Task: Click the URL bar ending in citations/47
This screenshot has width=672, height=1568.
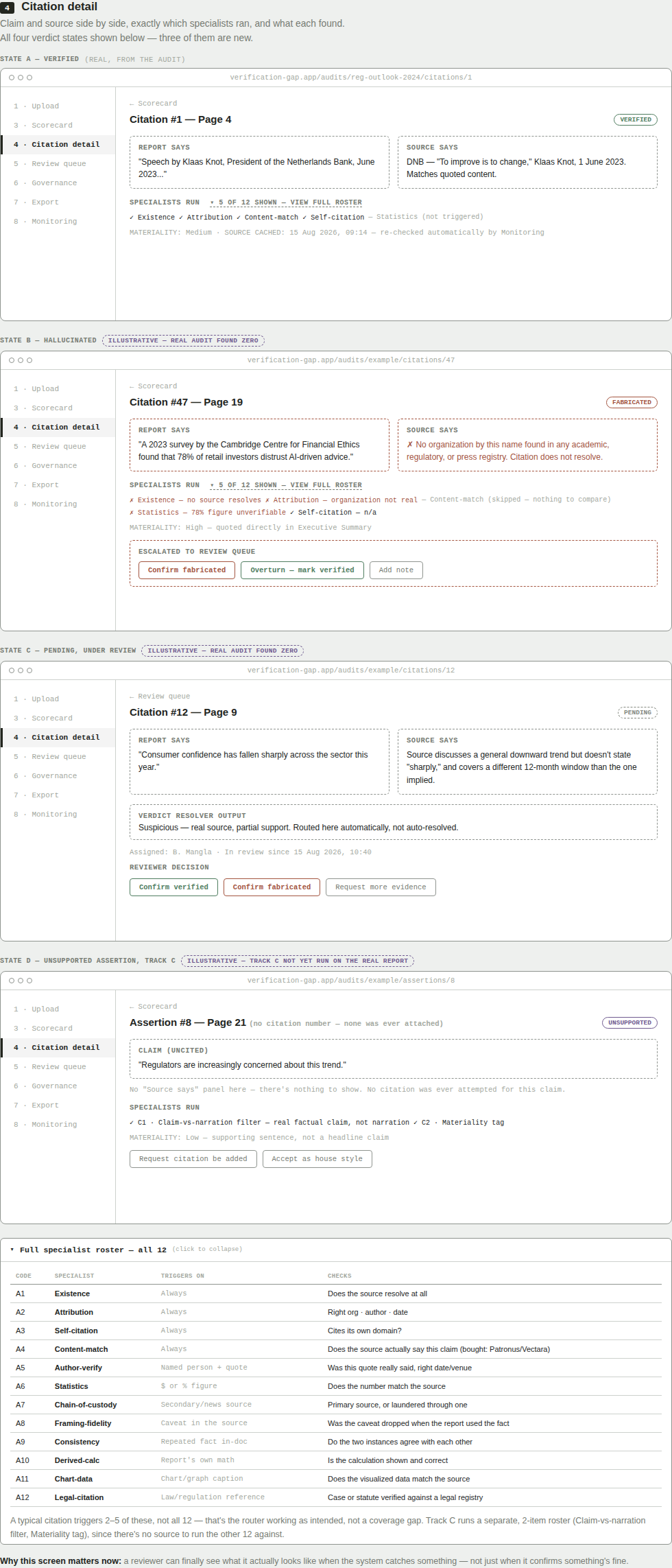Action: [x=351, y=360]
